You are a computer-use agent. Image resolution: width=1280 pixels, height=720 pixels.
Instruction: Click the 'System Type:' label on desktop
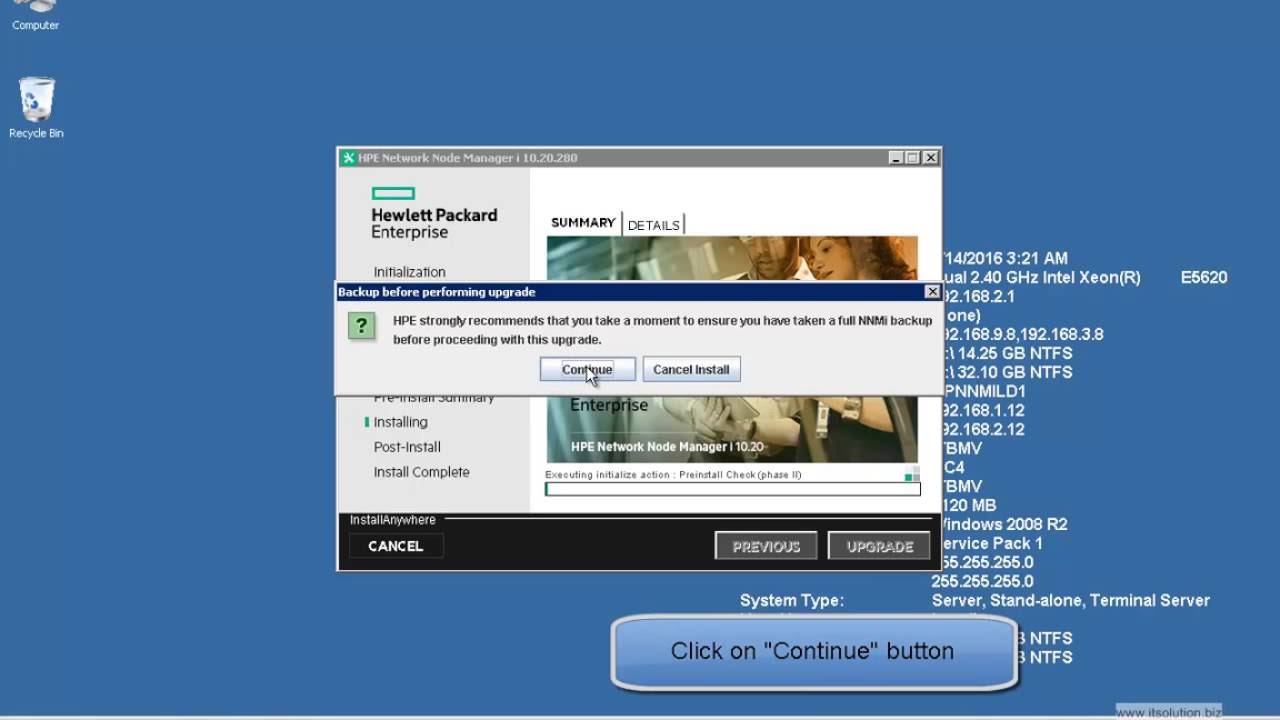point(792,600)
